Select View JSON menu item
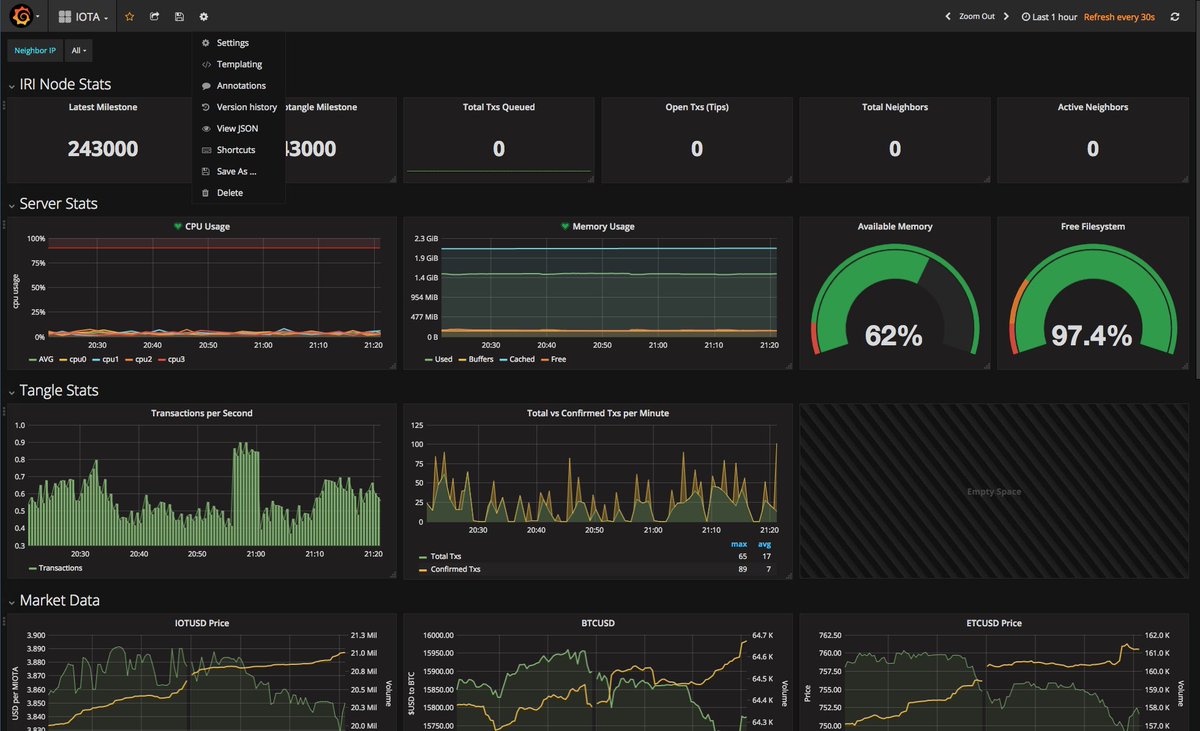 (x=238, y=128)
